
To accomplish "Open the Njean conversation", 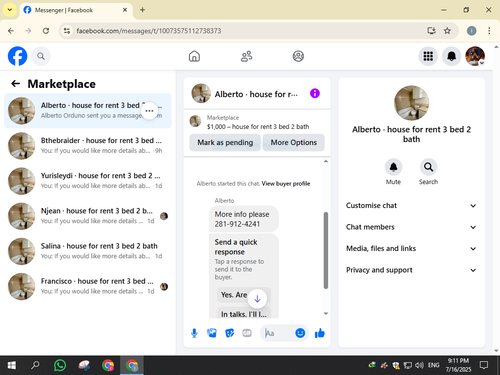I will (88, 216).
